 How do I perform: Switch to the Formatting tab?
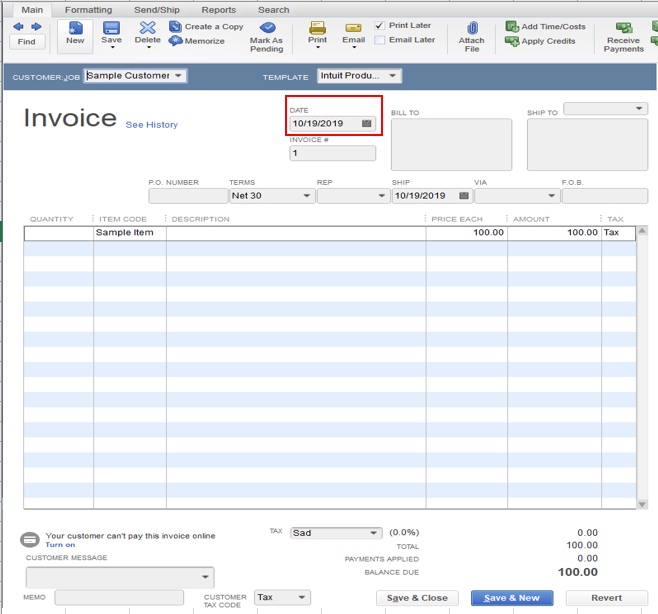point(88,10)
